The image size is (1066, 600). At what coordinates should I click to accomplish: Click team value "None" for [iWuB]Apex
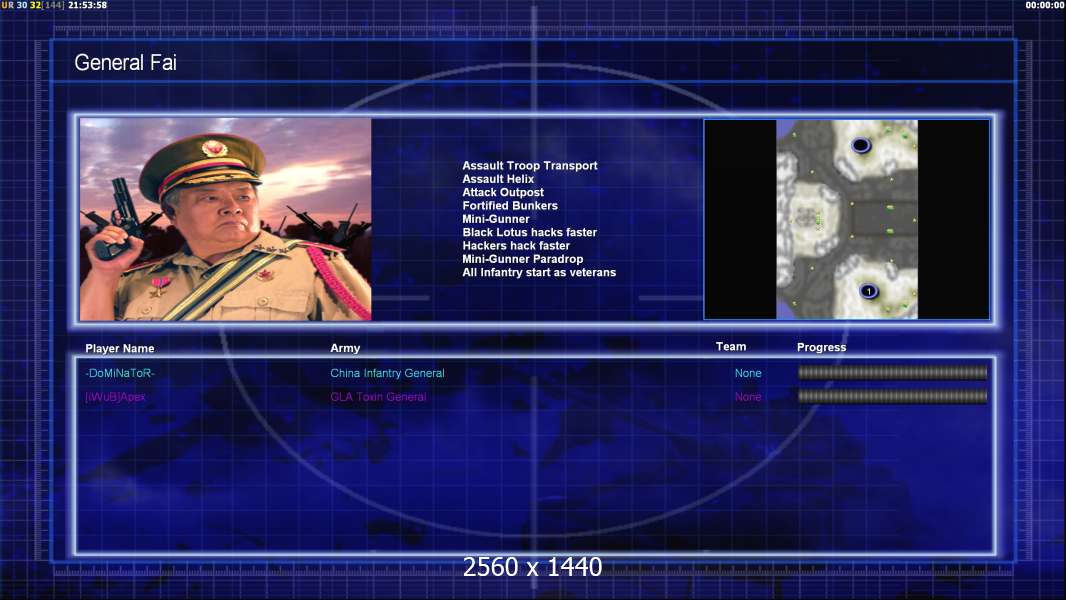(748, 397)
